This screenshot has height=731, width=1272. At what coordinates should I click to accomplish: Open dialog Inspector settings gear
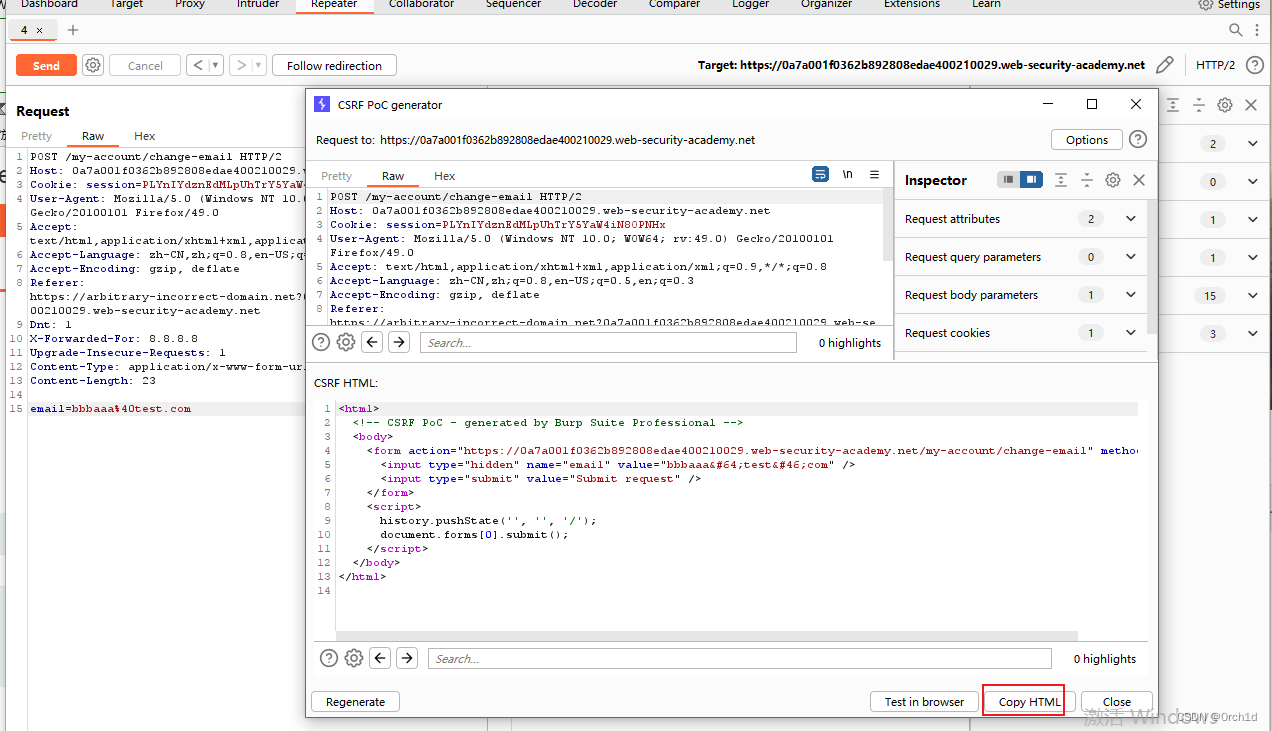click(x=1113, y=180)
